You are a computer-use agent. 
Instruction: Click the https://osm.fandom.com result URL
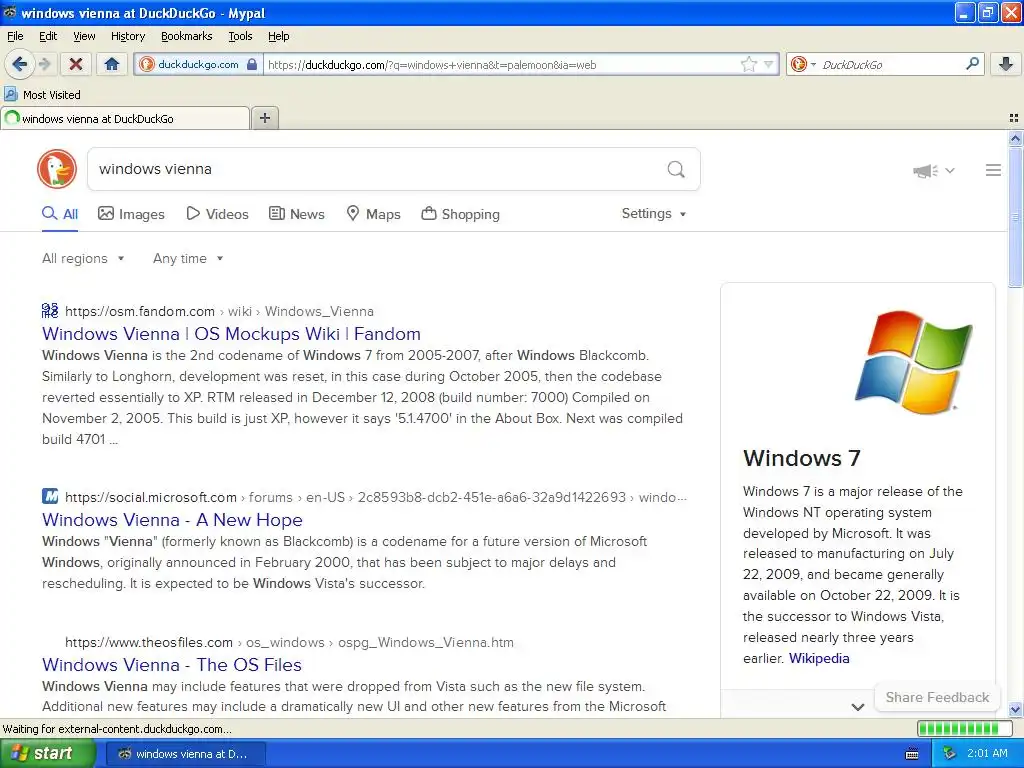140,312
